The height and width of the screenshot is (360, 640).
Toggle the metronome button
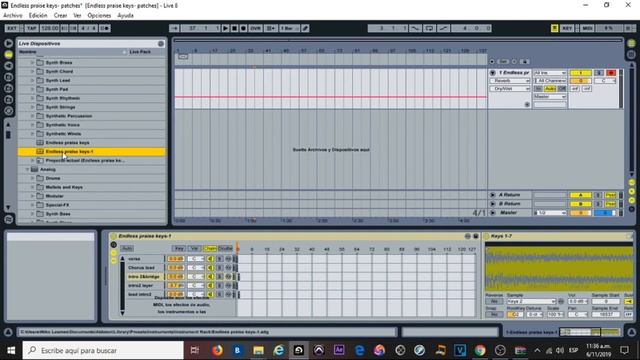105,28
